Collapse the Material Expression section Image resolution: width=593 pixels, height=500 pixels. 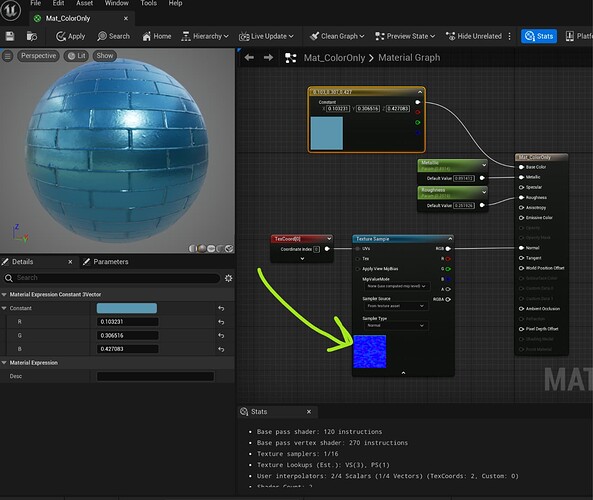tap(4, 363)
